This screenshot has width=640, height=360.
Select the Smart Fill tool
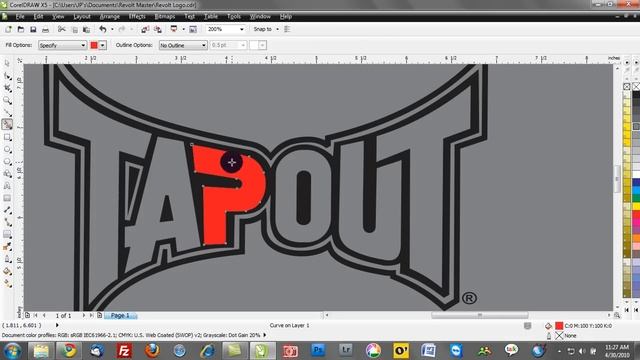pyautogui.click(x=7, y=124)
